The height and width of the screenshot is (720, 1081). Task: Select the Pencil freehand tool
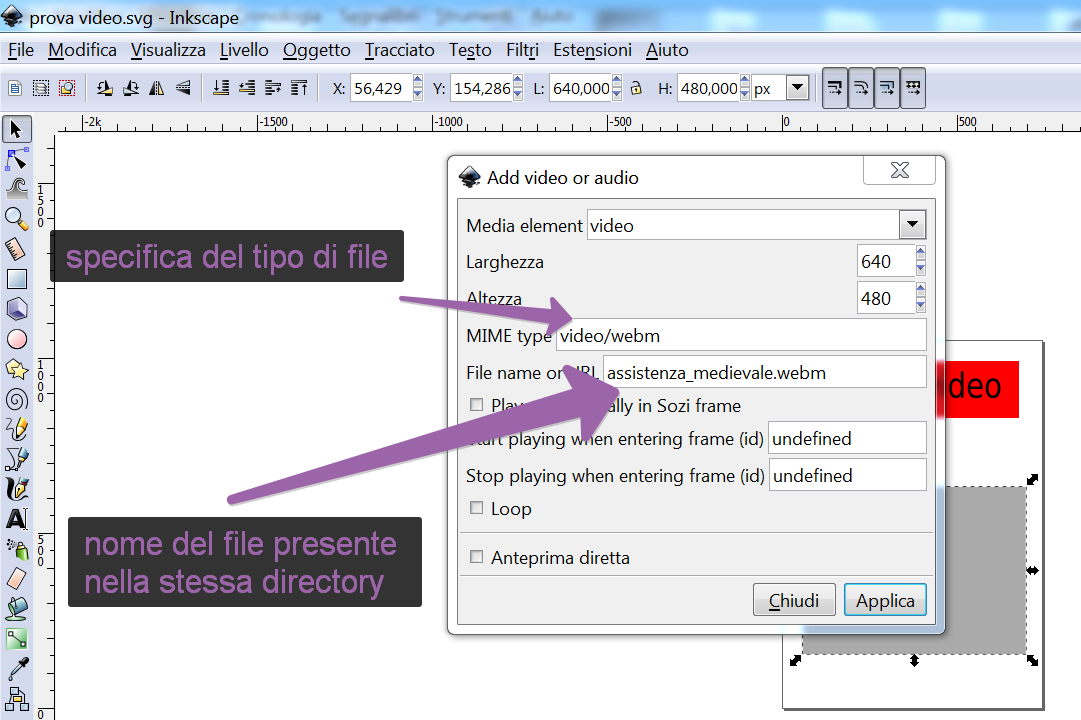16,428
